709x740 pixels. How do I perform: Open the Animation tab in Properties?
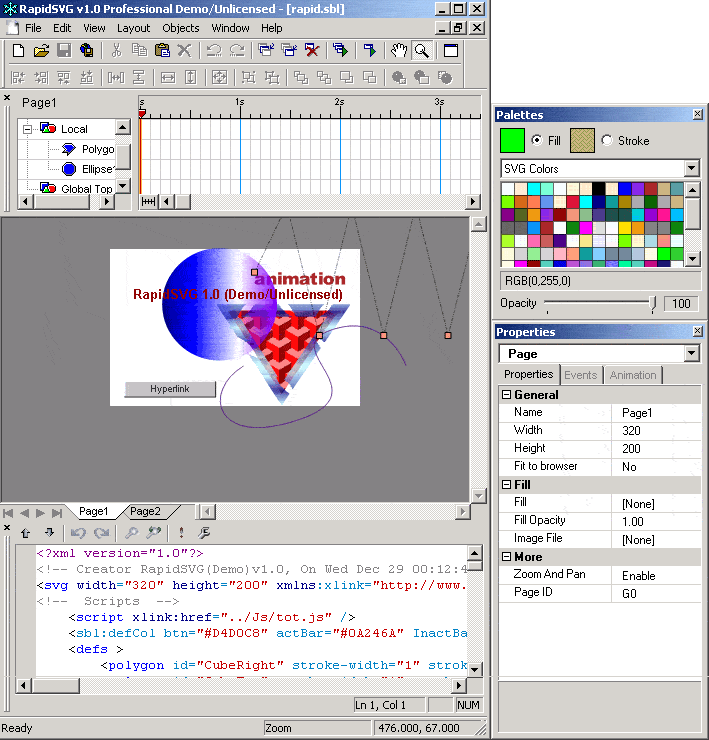point(633,375)
